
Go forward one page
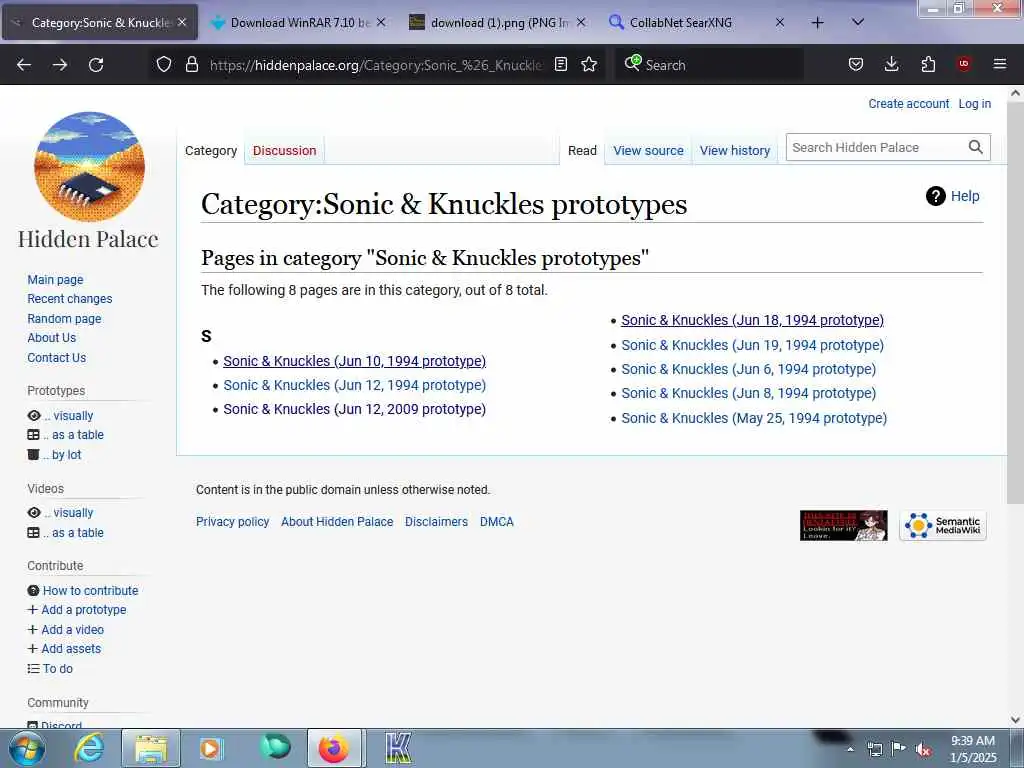click(60, 65)
